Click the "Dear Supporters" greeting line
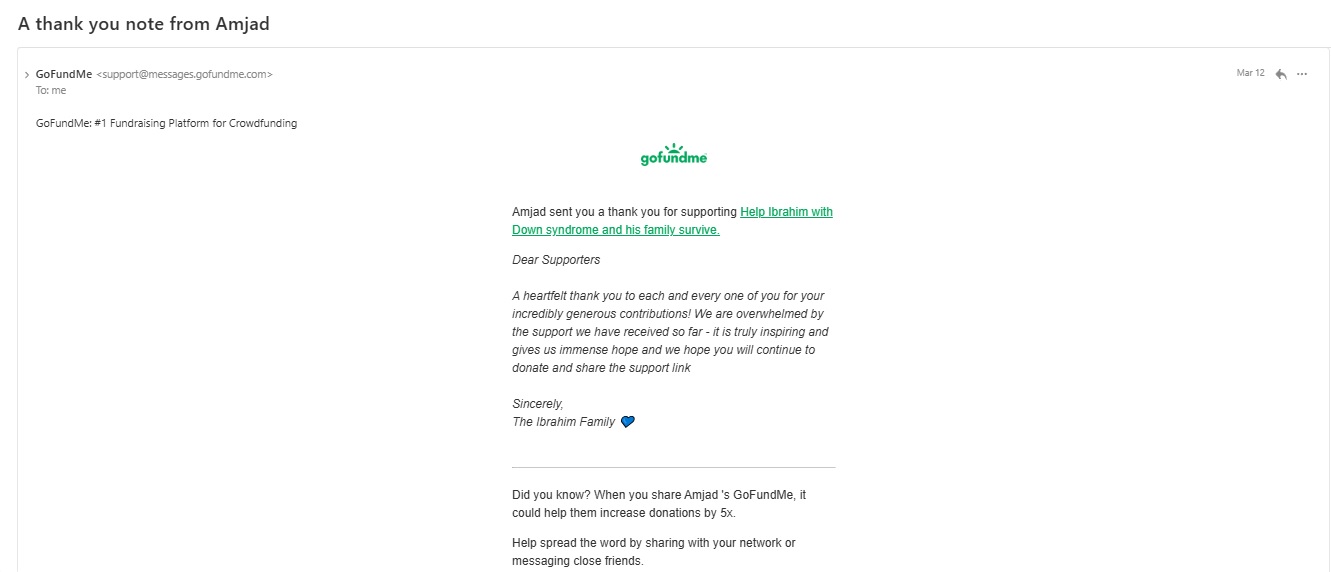Image resolution: width=1331 pixels, height=572 pixels. click(556, 260)
